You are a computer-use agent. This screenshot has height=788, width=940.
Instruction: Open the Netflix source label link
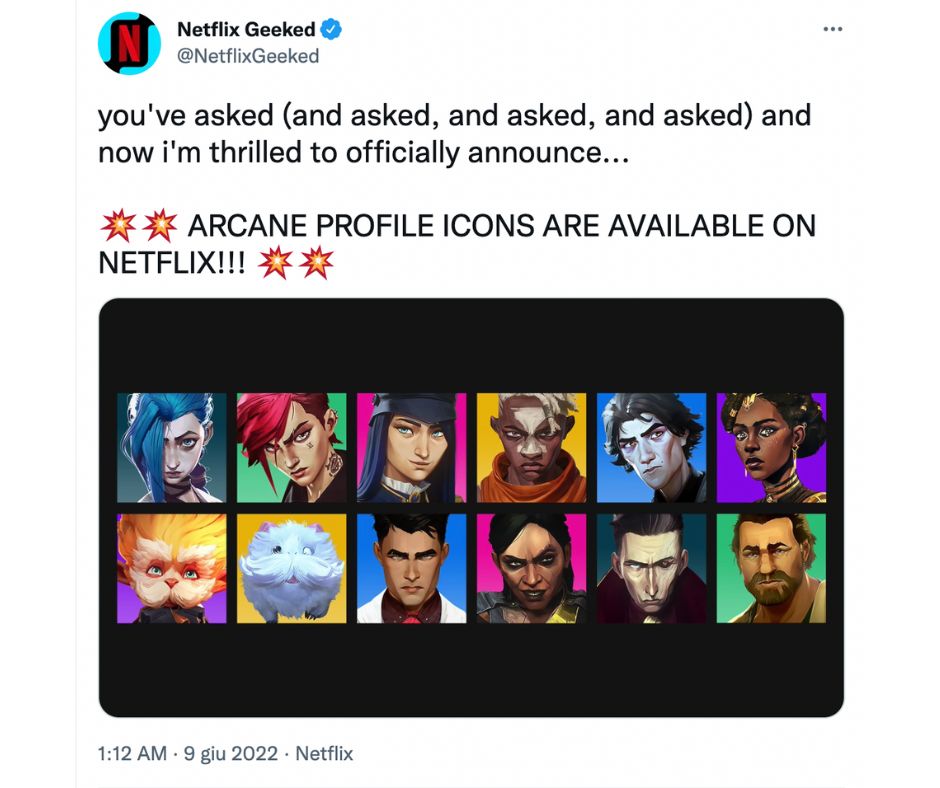click(324, 753)
